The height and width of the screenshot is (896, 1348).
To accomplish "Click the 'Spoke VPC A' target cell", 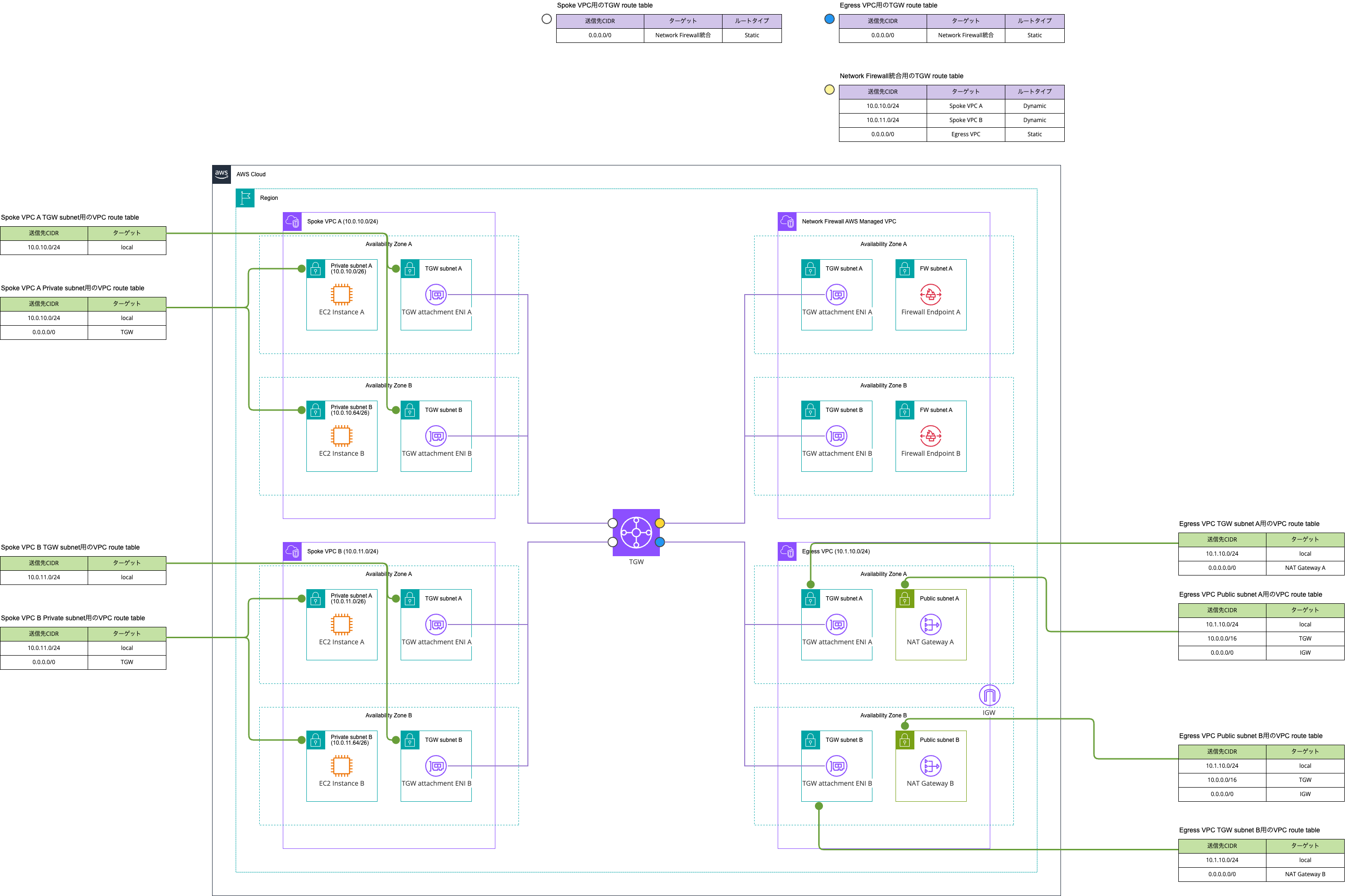I will tap(966, 106).
